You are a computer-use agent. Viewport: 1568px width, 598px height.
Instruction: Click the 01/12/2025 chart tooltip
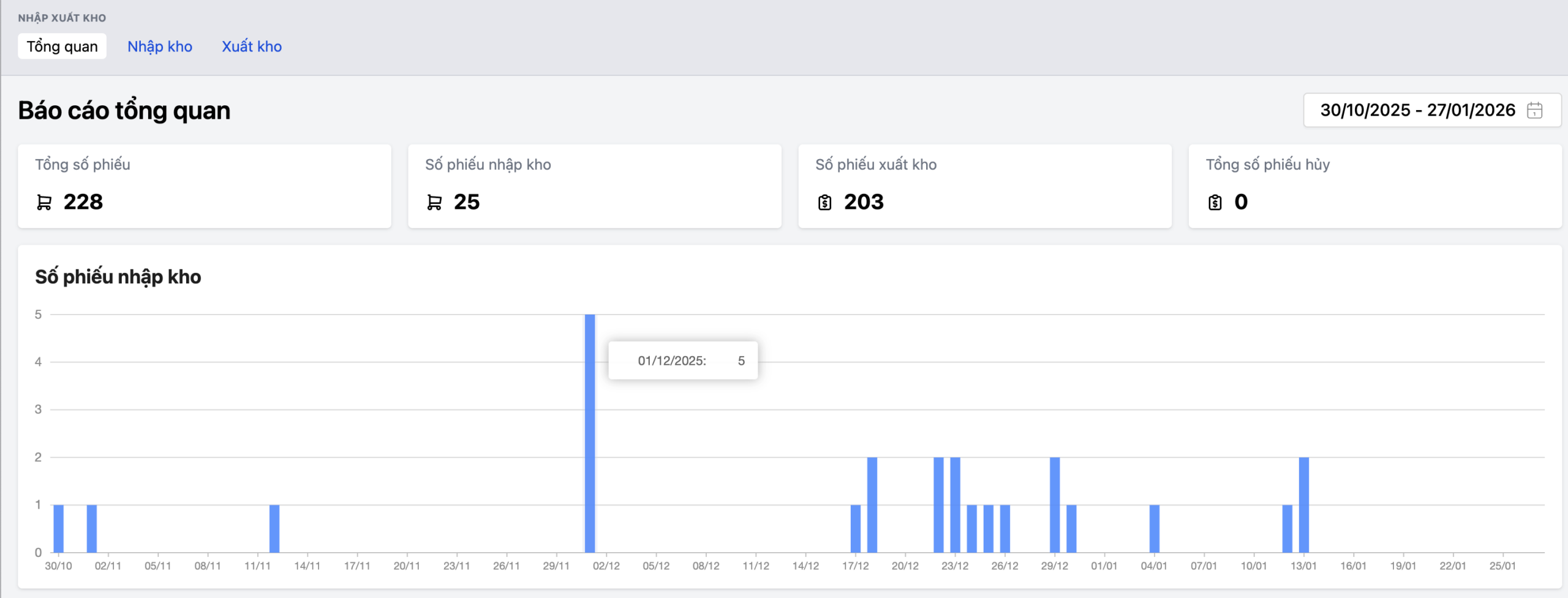682,361
